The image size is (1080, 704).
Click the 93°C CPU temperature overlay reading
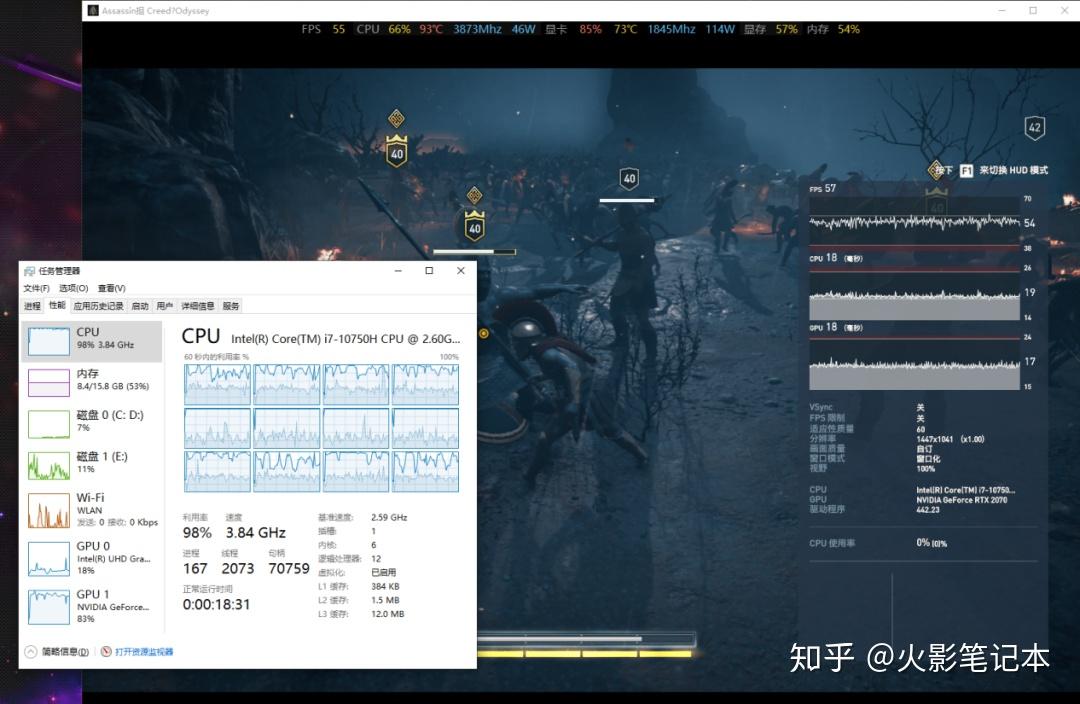(x=431, y=29)
